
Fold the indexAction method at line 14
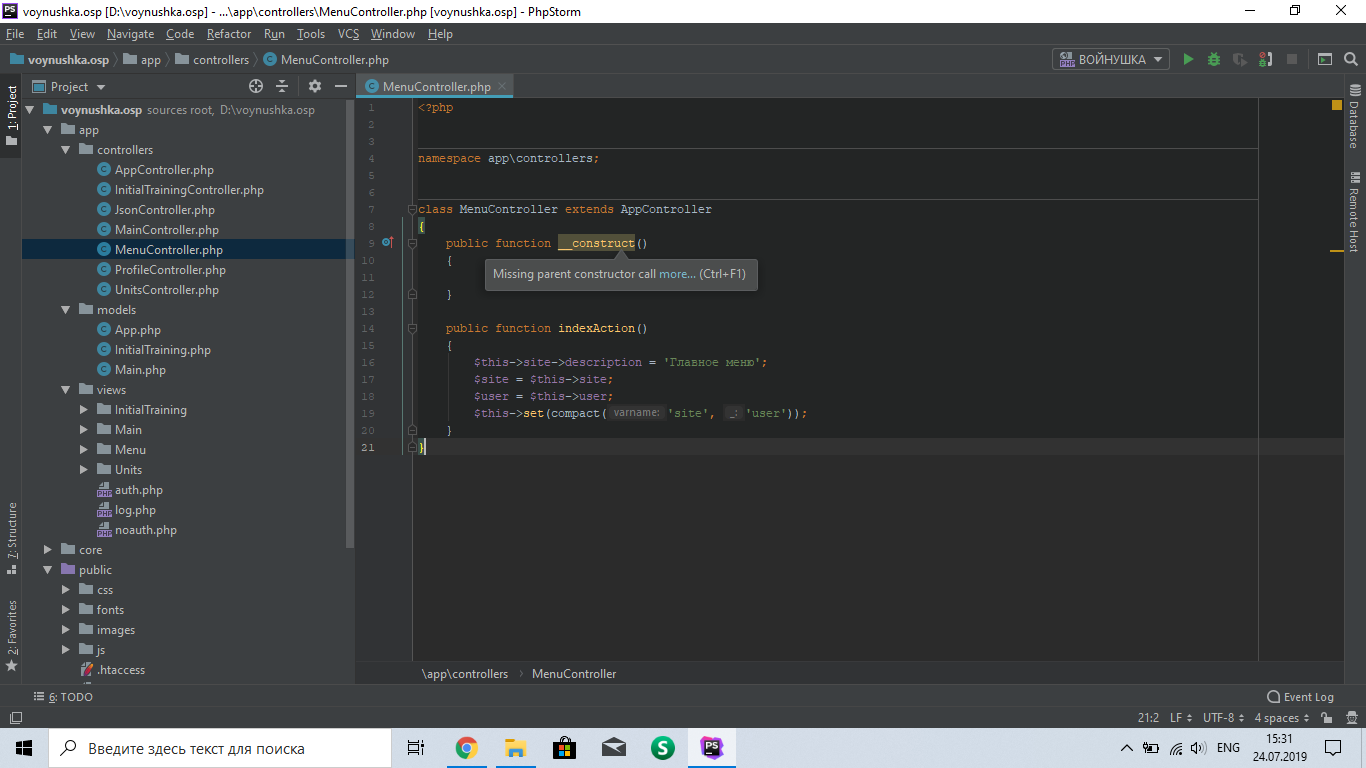click(x=411, y=328)
